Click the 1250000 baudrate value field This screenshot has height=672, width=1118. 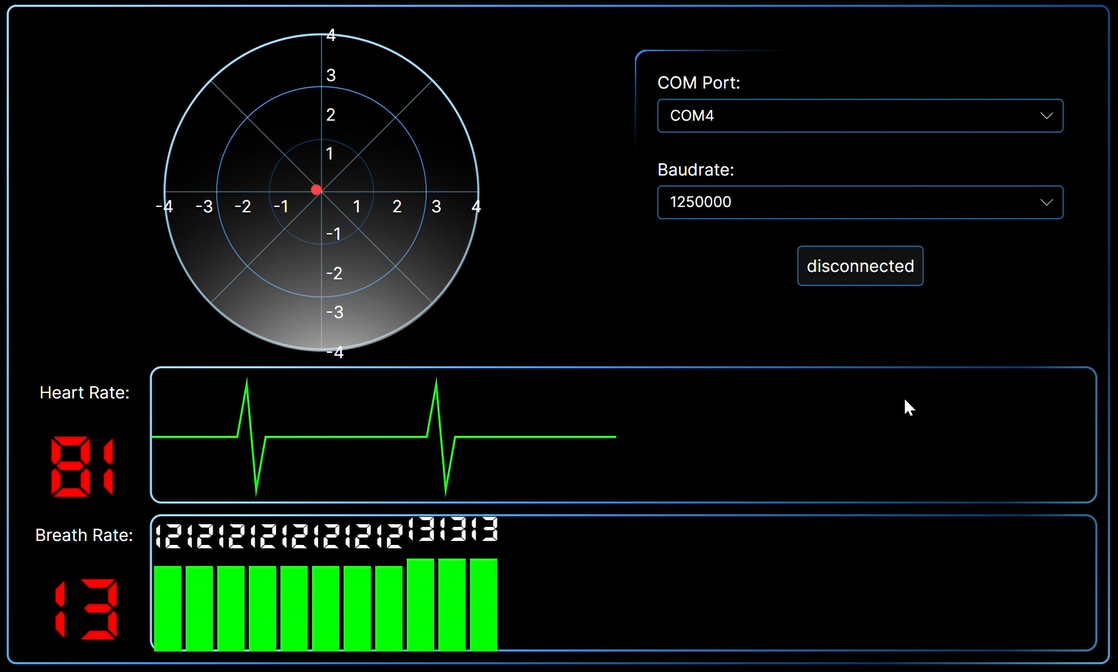click(x=701, y=202)
